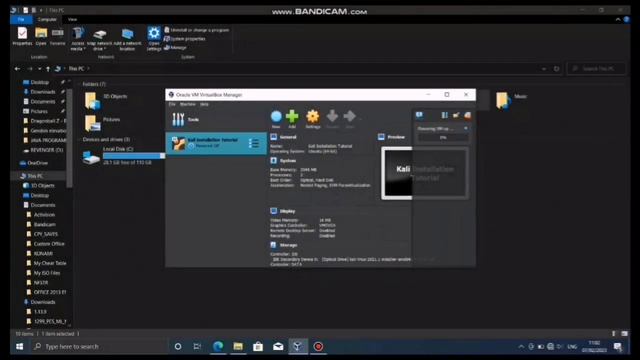This screenshot has width=640, height=360.
Task: Click the powering VM progress bar
Action: [443, 138]
